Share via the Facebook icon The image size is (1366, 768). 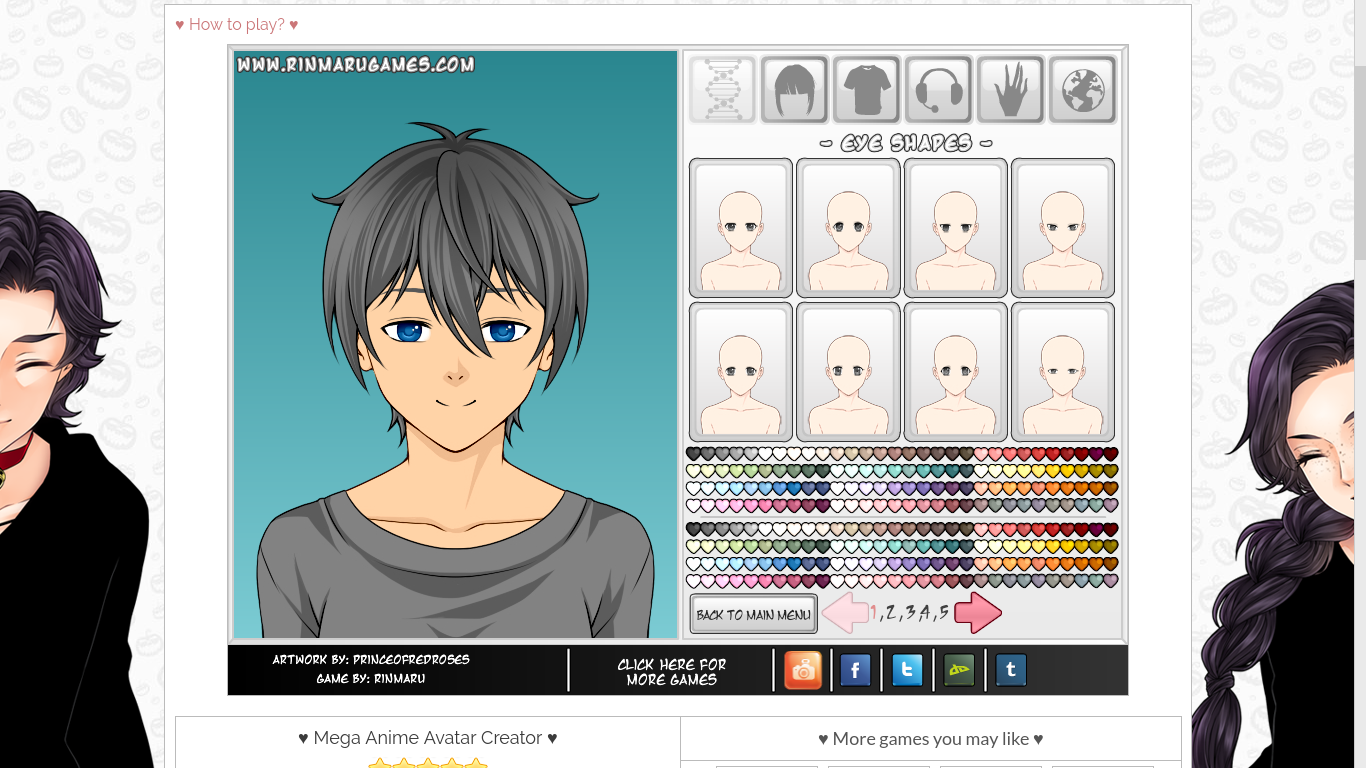point(855,670)
